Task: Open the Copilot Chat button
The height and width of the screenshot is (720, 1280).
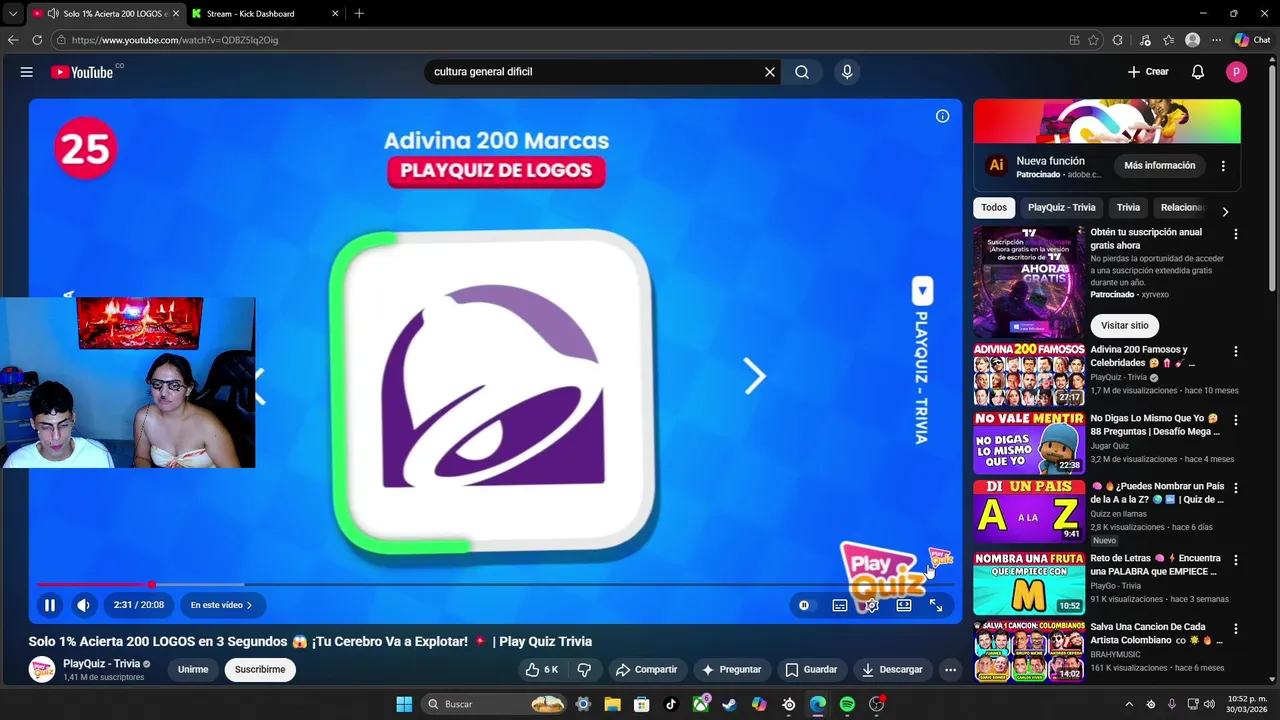Action: pos(1252,40)
